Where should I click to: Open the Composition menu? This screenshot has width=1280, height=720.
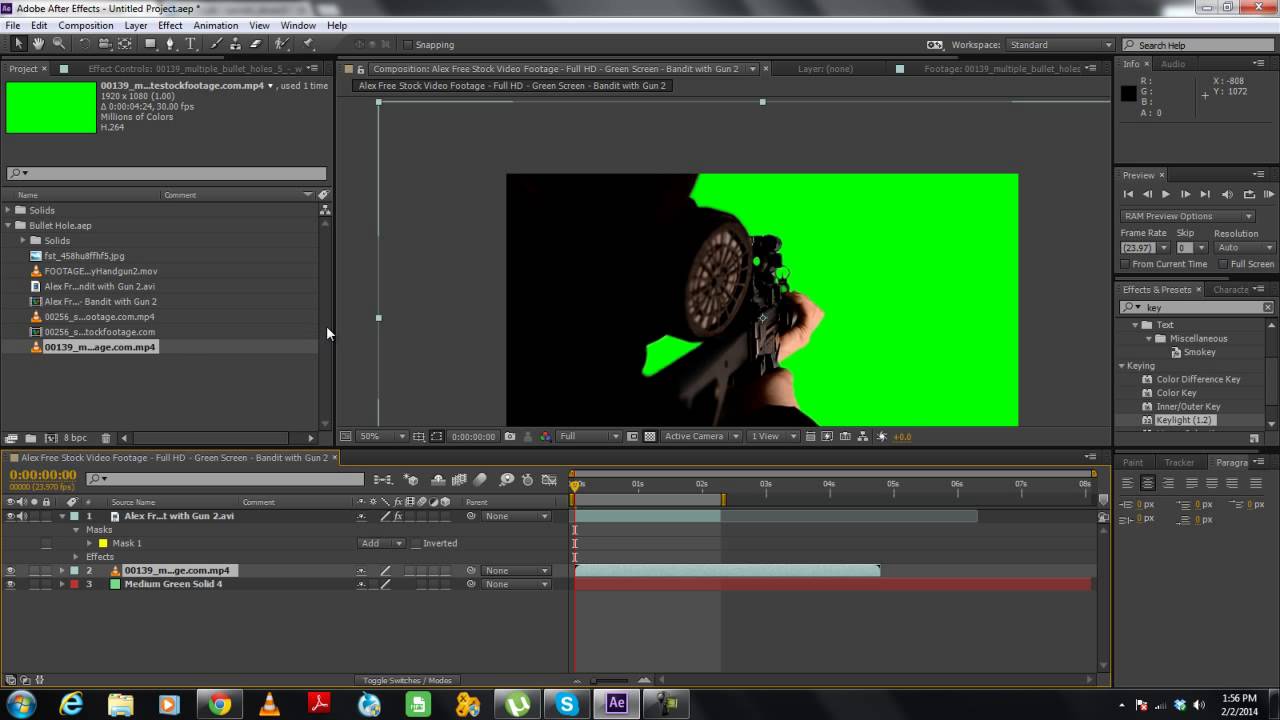tap(85, 25)
